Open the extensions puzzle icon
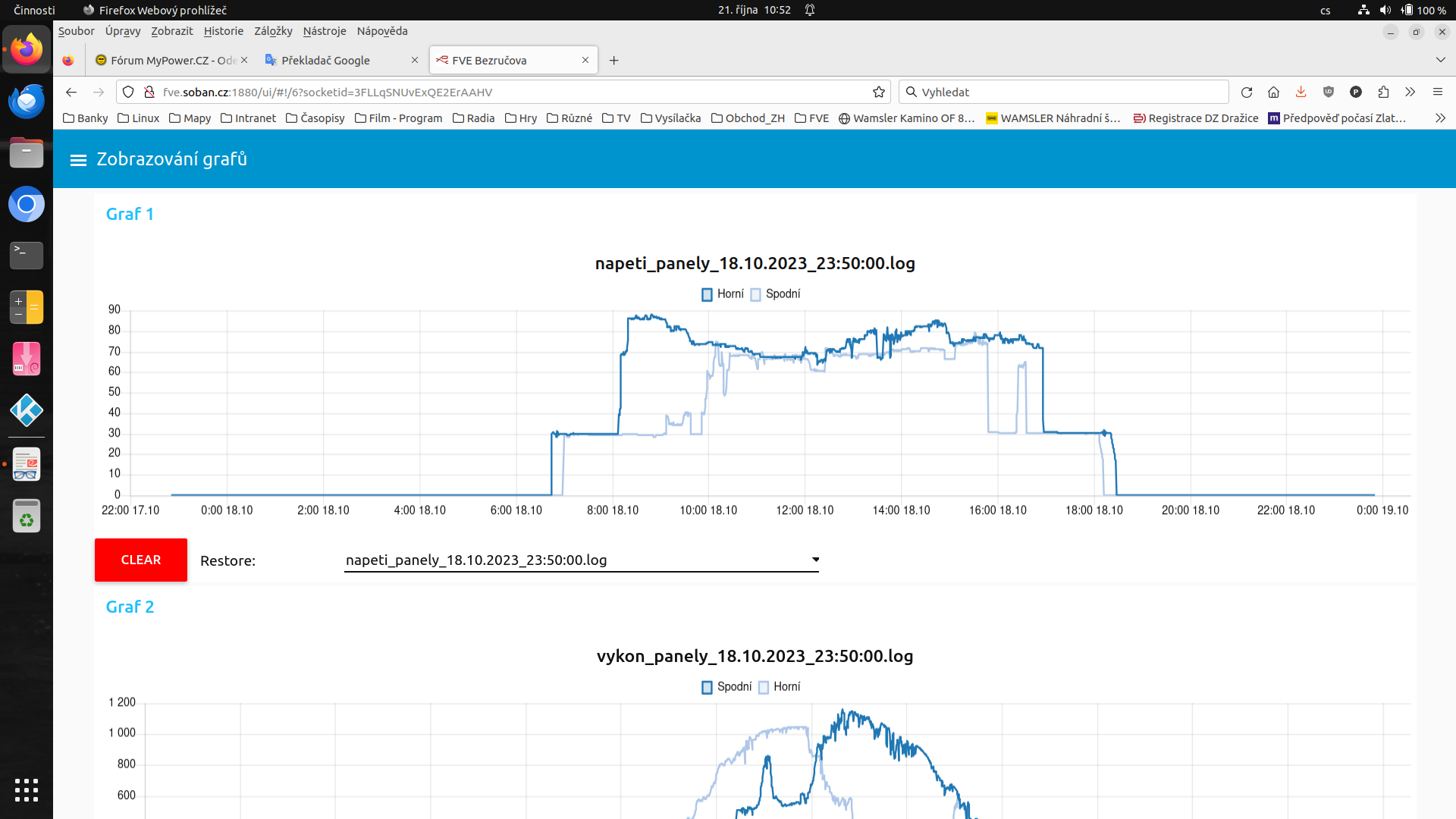1456x819 pixels. pos(1383,93)
